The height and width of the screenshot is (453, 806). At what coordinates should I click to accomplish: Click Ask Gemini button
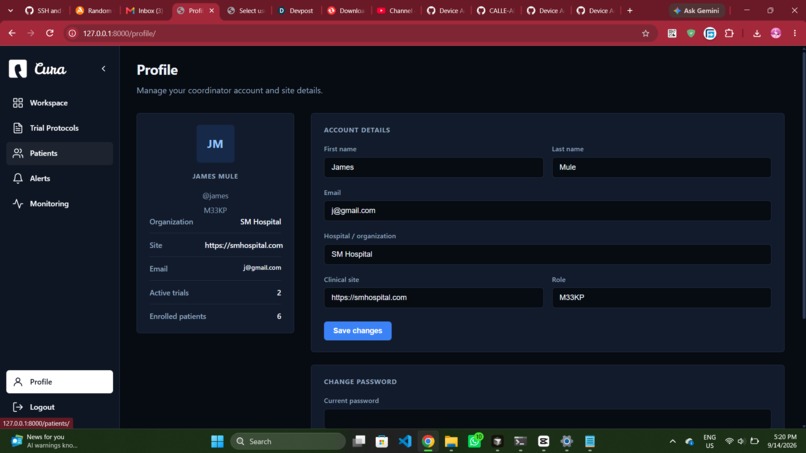click(697, 10)
